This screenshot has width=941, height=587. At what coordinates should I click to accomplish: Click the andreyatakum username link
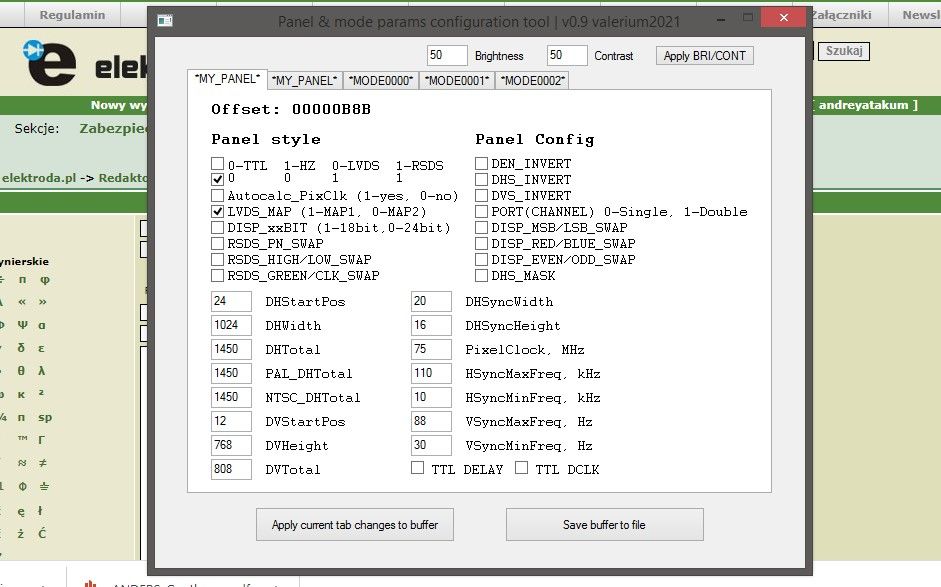864,105
